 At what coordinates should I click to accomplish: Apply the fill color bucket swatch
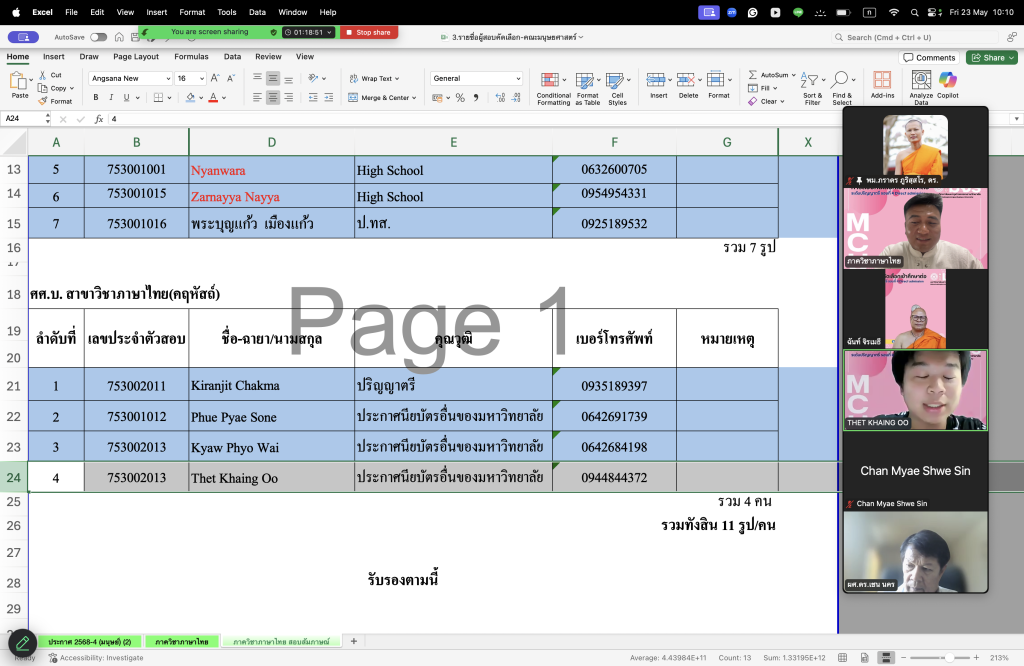point(190,97)
